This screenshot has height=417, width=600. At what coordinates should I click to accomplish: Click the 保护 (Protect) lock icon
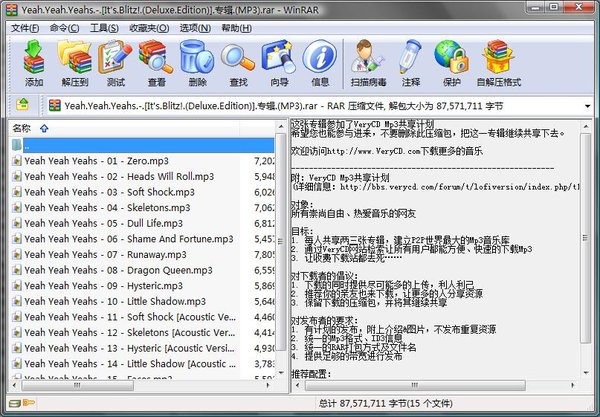pyautogui.click(x=452, y=63)
